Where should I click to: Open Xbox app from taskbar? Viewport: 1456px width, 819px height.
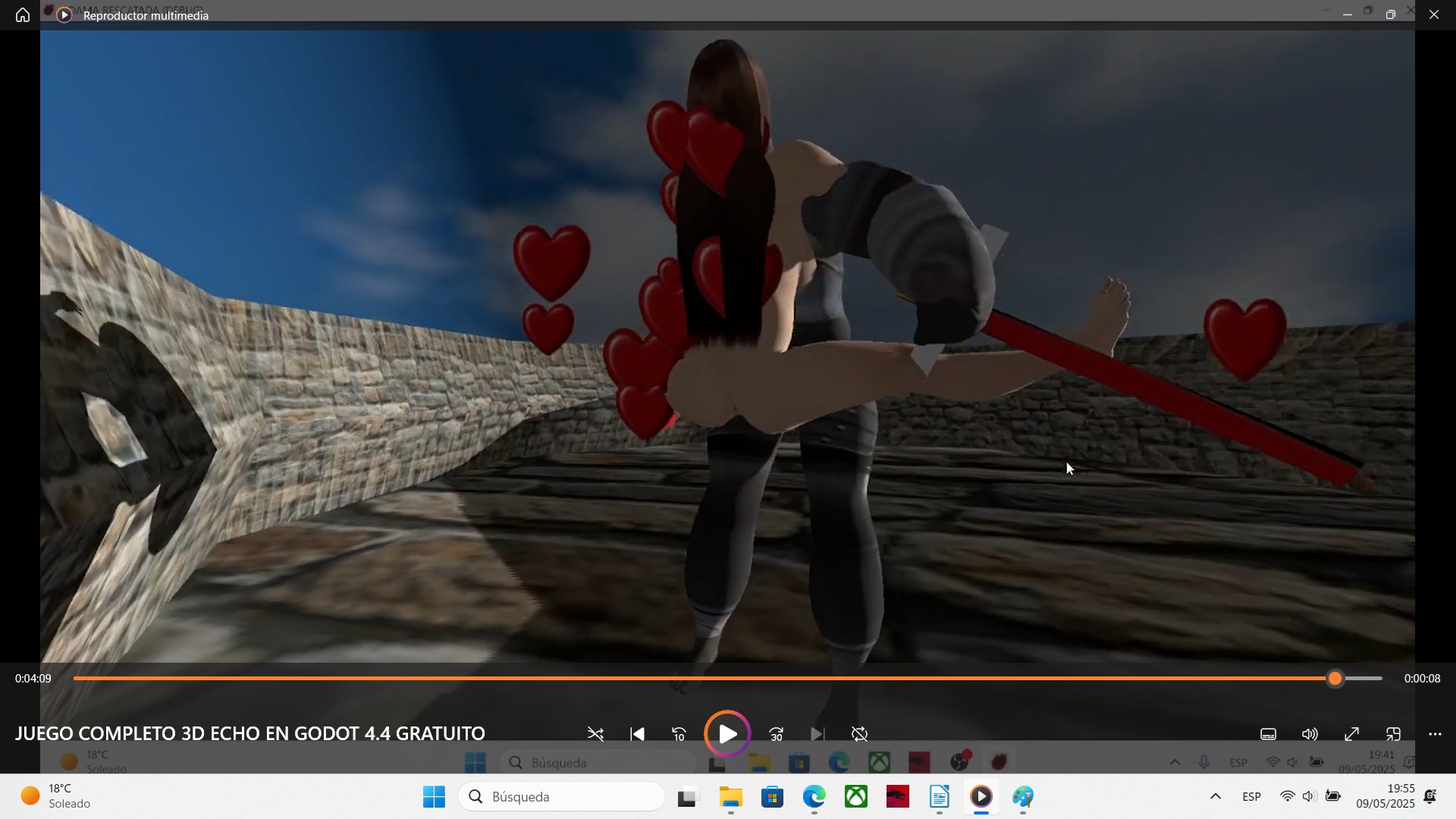[856, 797]
